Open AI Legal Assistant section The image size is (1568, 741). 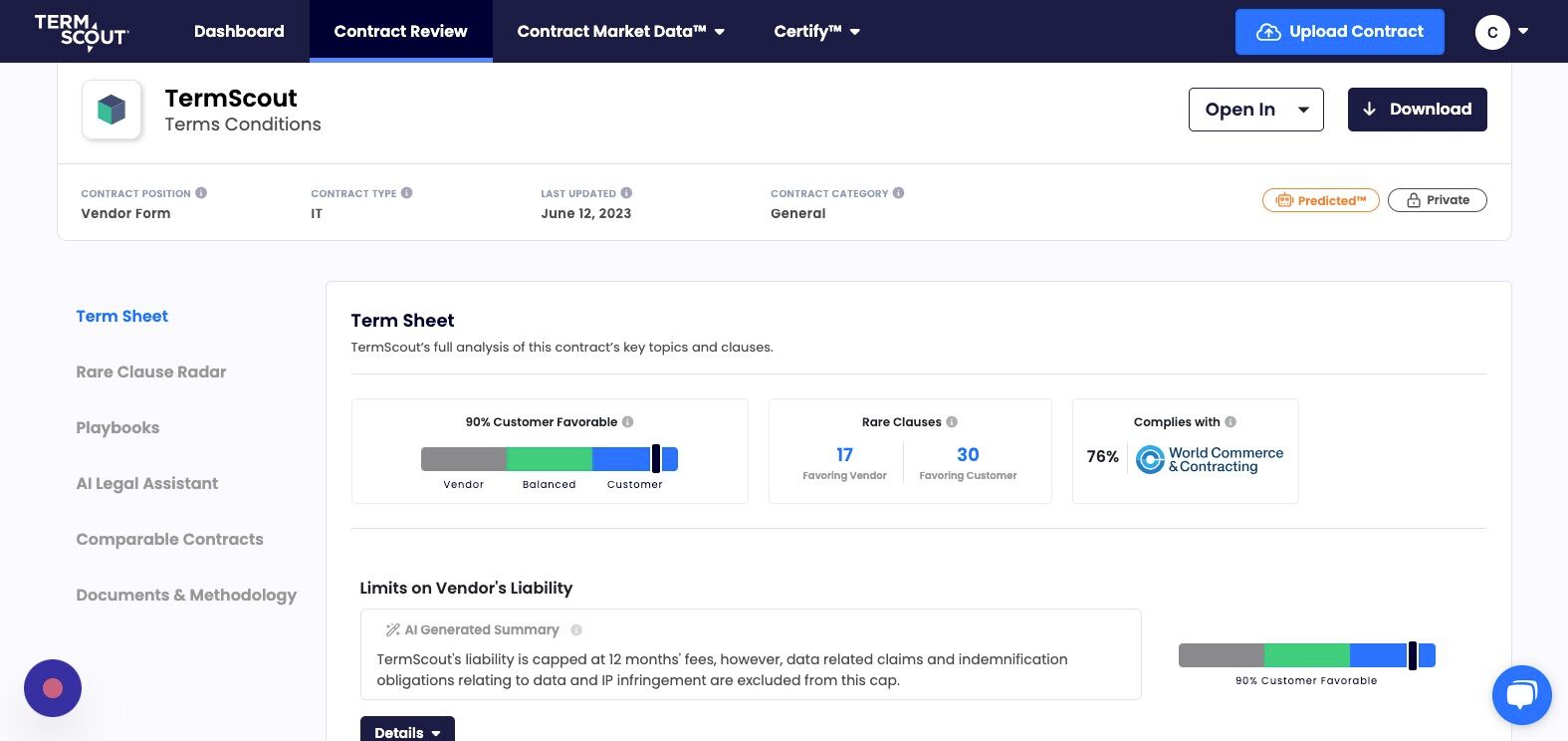[147, 484]
